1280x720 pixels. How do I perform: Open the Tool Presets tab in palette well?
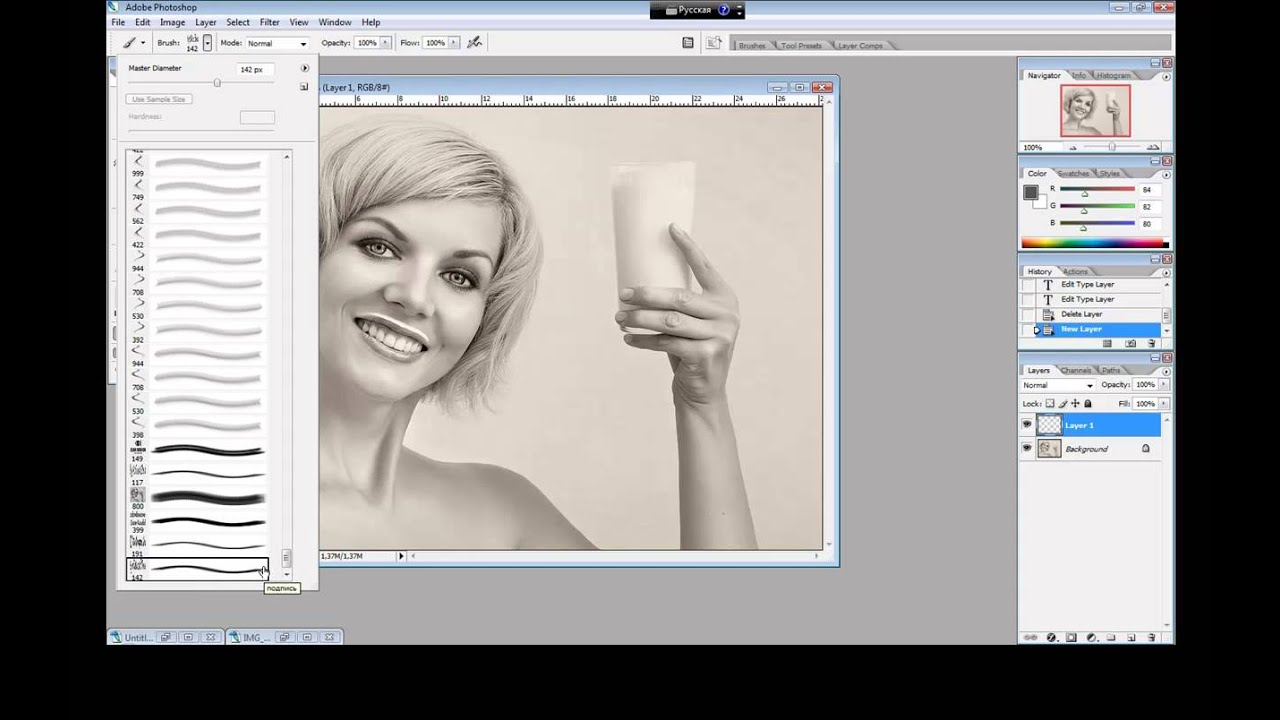click(x=801, y=46)
